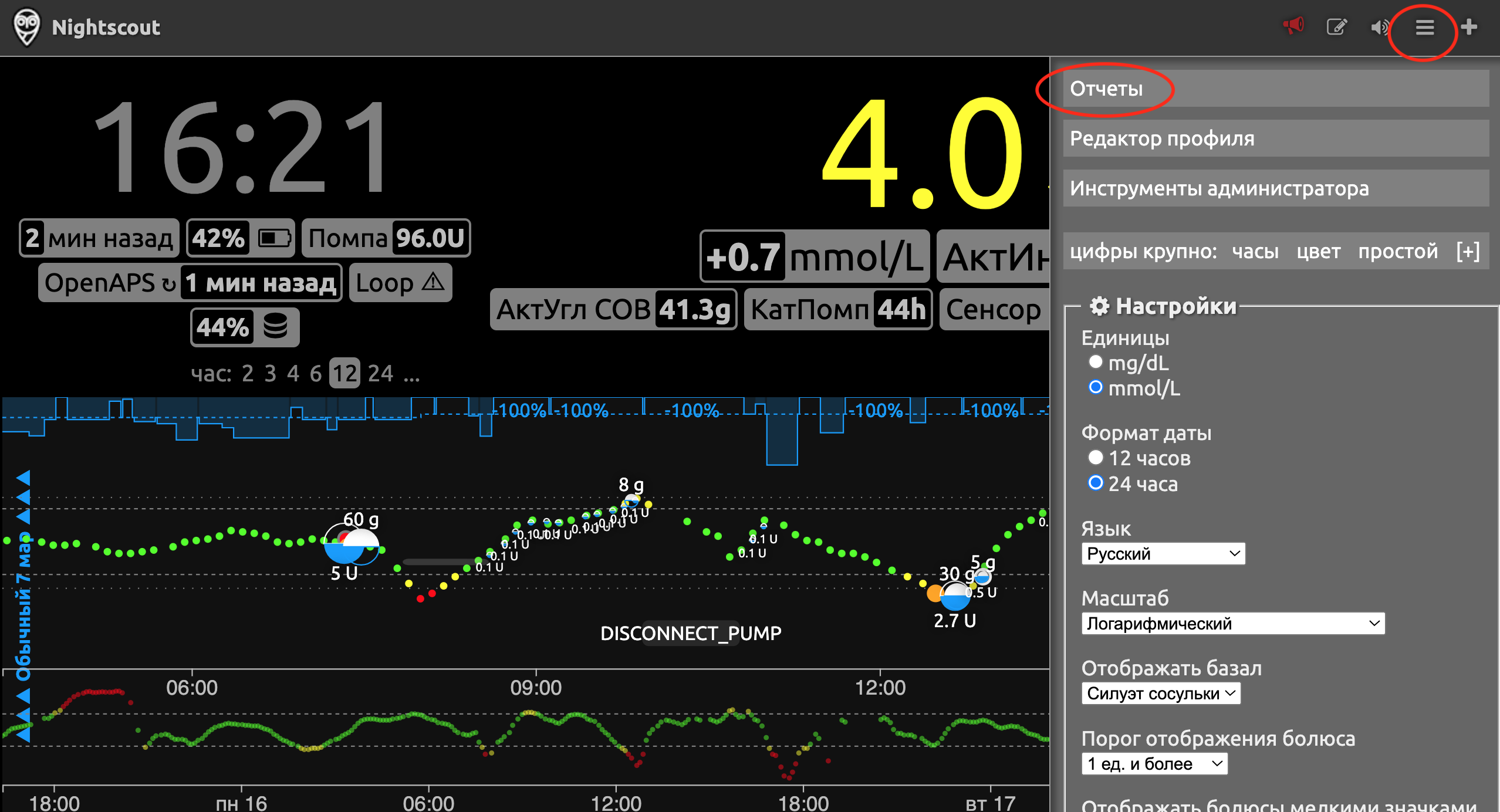Click the Помпа 96.0U pill
The width and height of the screenshot is (1500, 812).
(x=386, y=238)
